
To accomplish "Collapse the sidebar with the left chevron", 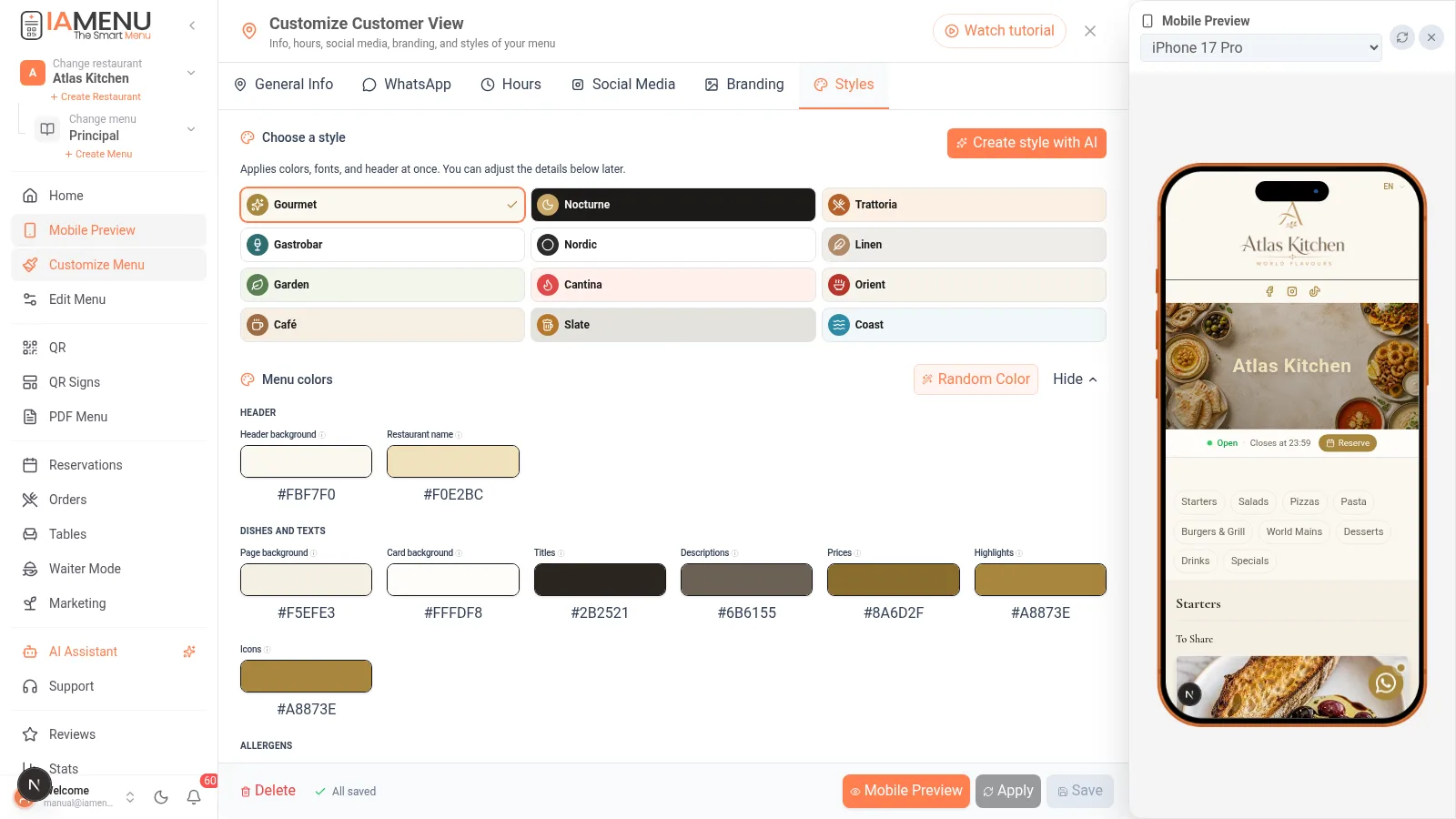I will click(192, 25).
